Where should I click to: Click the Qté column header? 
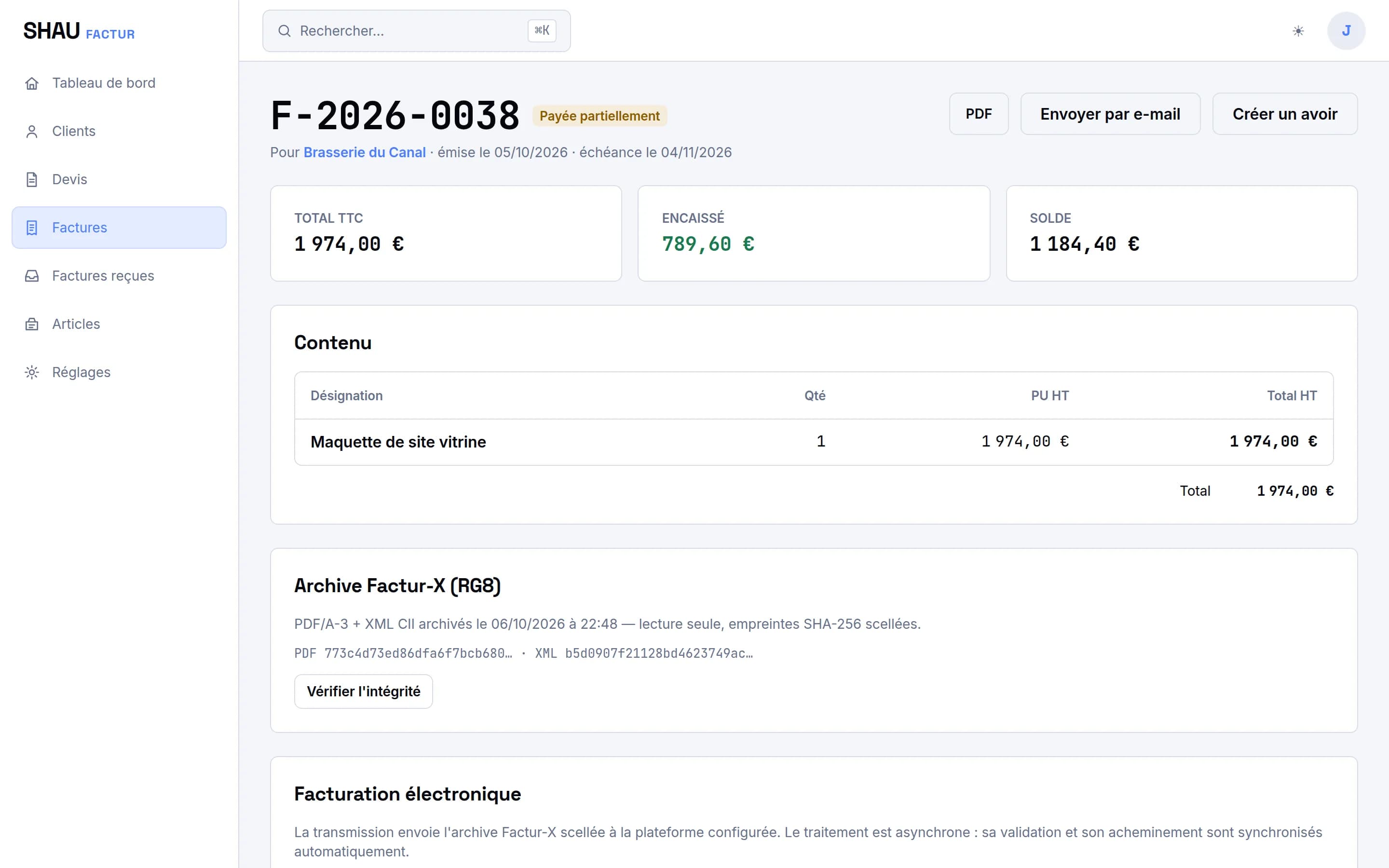pyautogui.click(x=815, y=395)
